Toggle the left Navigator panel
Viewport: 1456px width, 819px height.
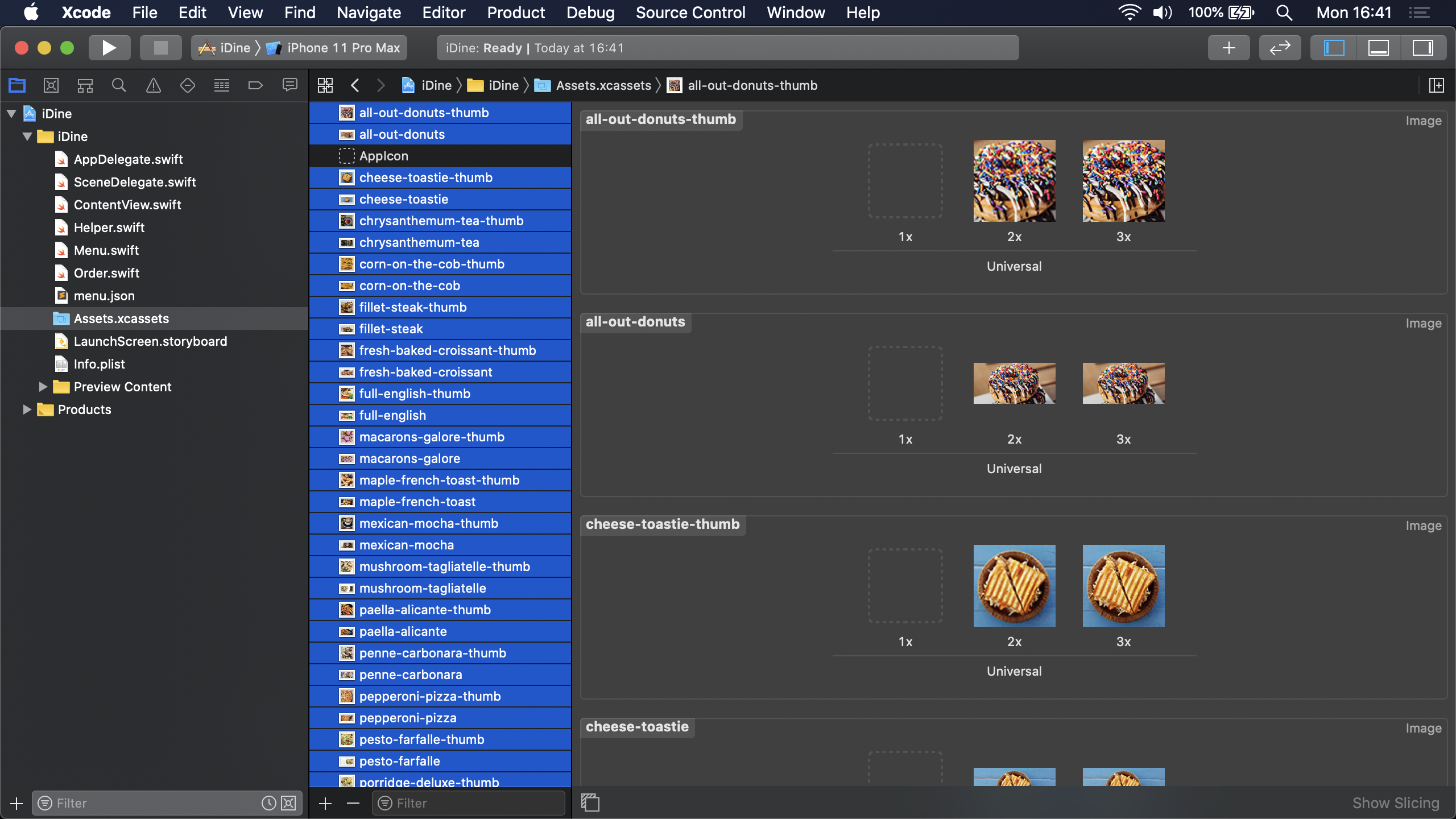[x=1334, y=48]
